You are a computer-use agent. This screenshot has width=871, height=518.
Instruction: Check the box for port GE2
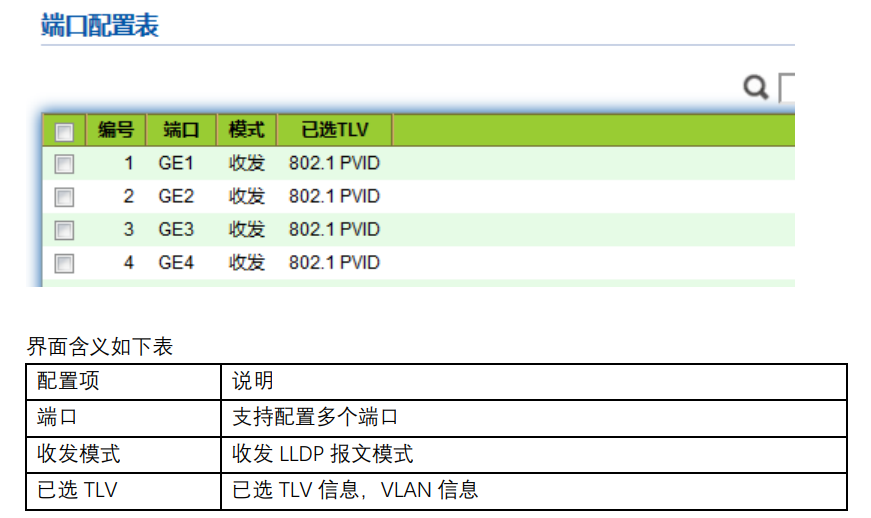[x=64, y=197]
